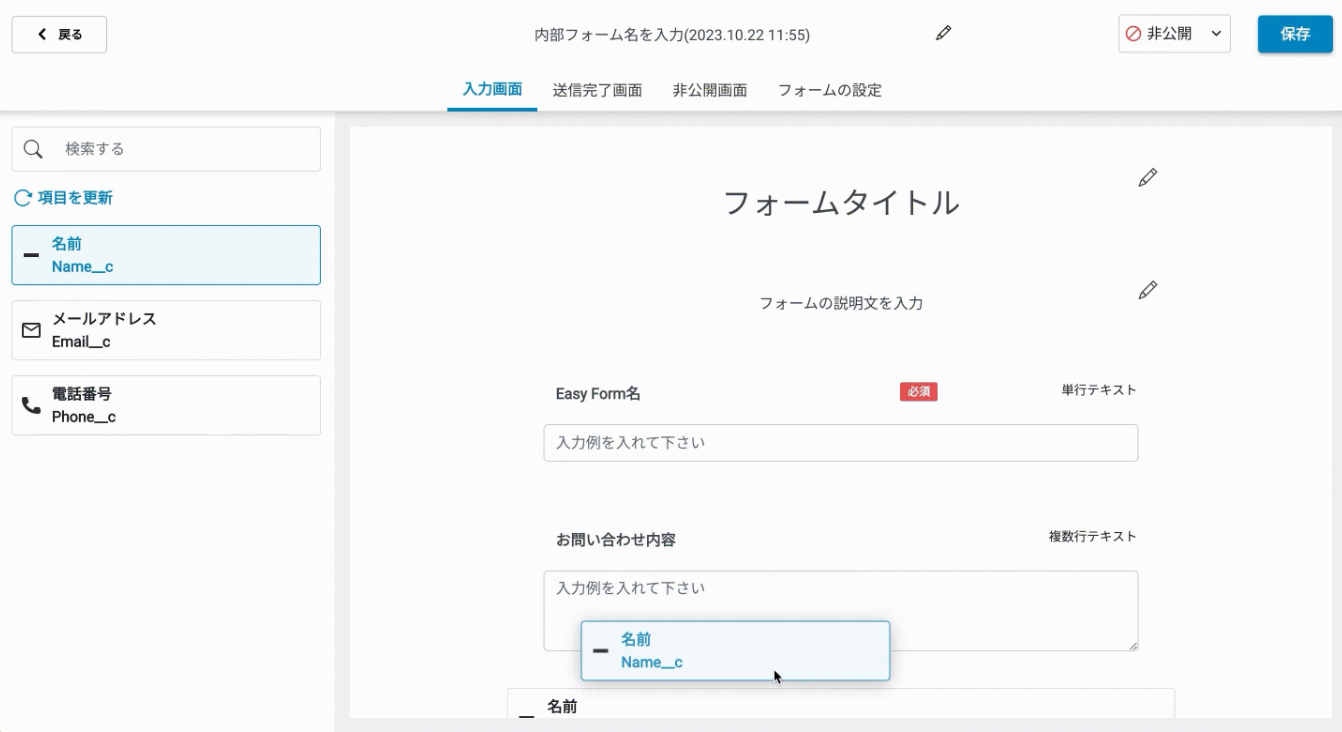The image size is (1342, 732).
Task: Click the phone icon of 電話番号
Action: pos(31,405)
